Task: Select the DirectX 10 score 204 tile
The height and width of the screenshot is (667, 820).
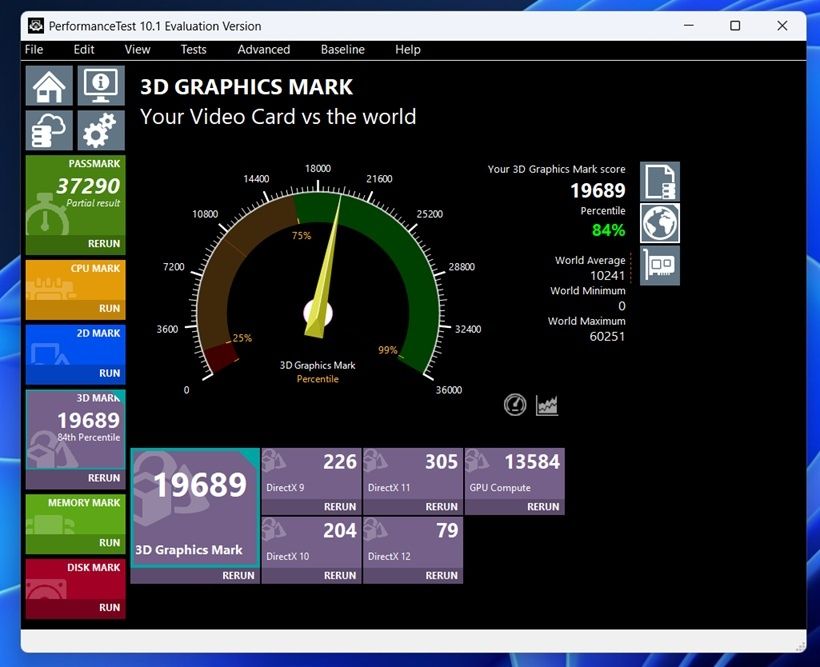Action: (312, 542)
